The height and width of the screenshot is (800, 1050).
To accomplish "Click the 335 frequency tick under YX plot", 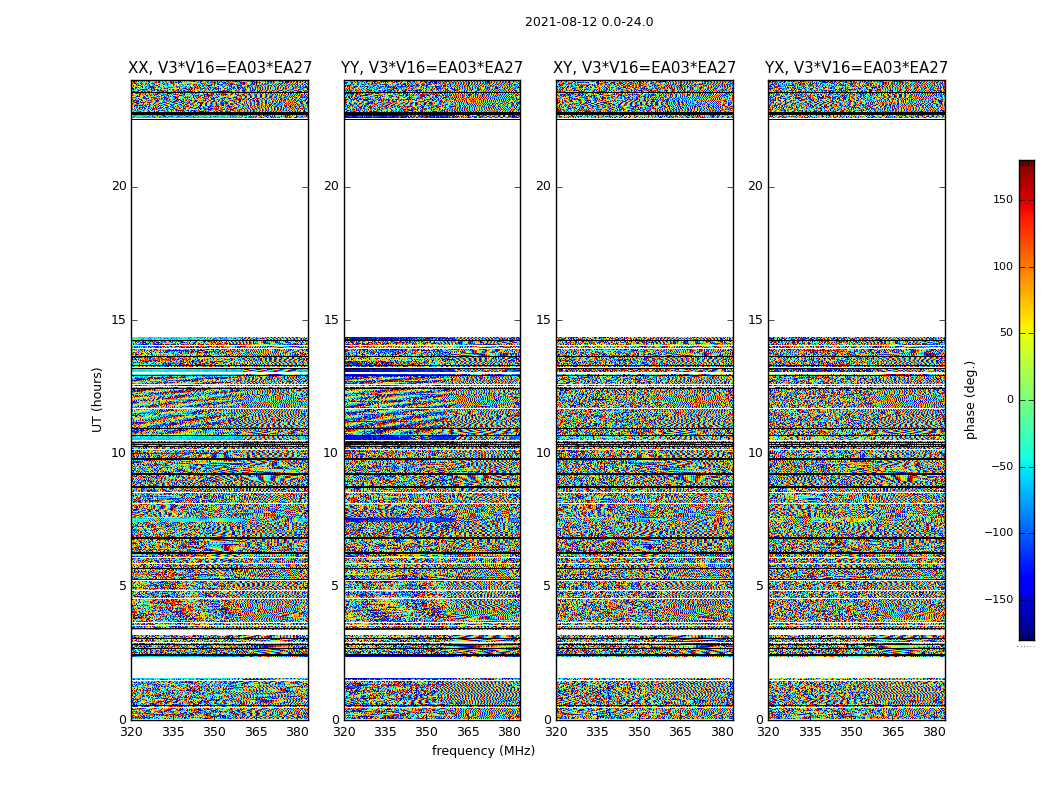I will [810, 732].
